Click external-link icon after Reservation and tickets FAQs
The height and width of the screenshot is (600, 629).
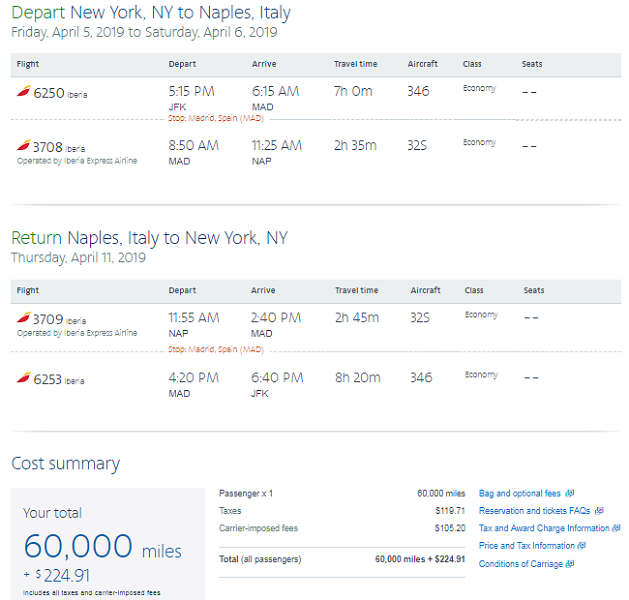coord(598,510)
